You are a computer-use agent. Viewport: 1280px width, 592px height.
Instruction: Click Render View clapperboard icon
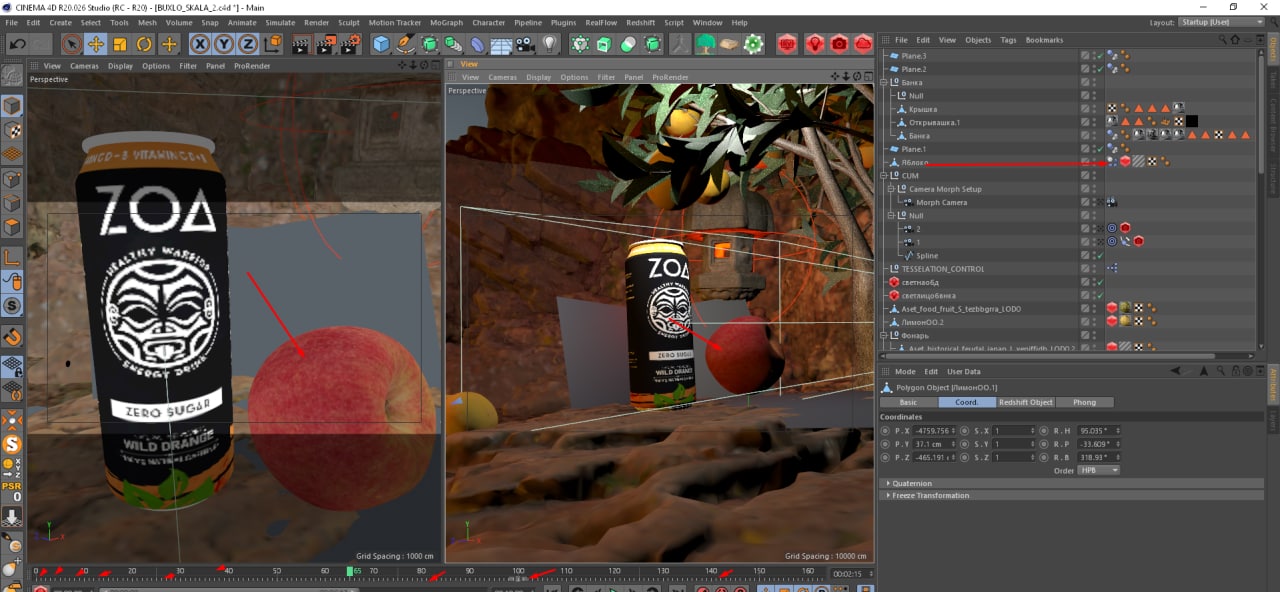pyautogui.click(x=301, y=44)
